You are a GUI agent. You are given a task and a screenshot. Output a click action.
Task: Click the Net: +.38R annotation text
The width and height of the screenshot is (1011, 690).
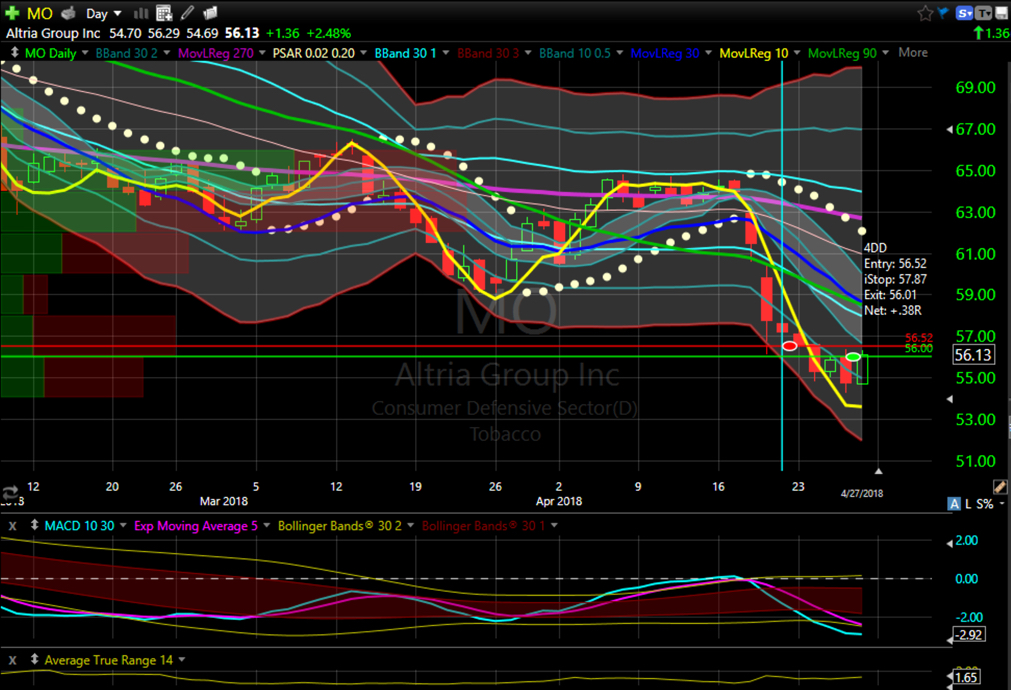[x=893, y=310]
